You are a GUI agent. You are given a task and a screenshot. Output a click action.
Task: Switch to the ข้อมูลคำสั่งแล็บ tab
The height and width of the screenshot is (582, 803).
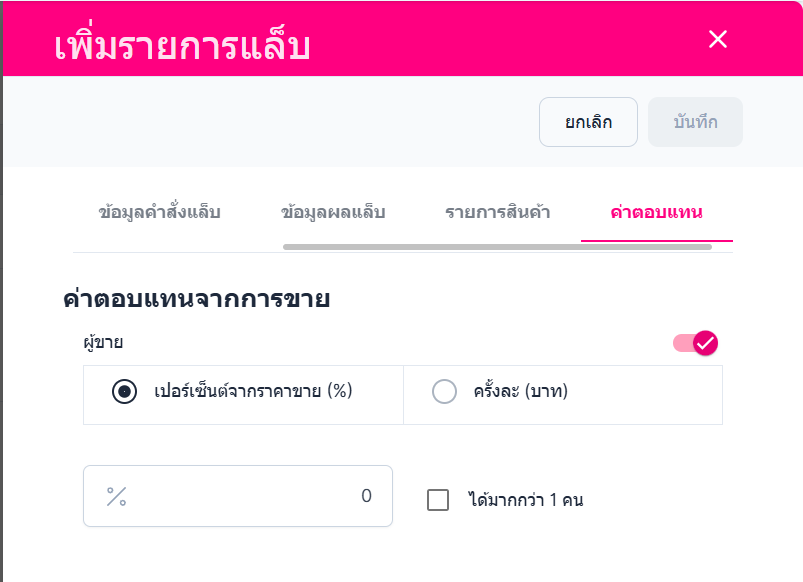160,212
